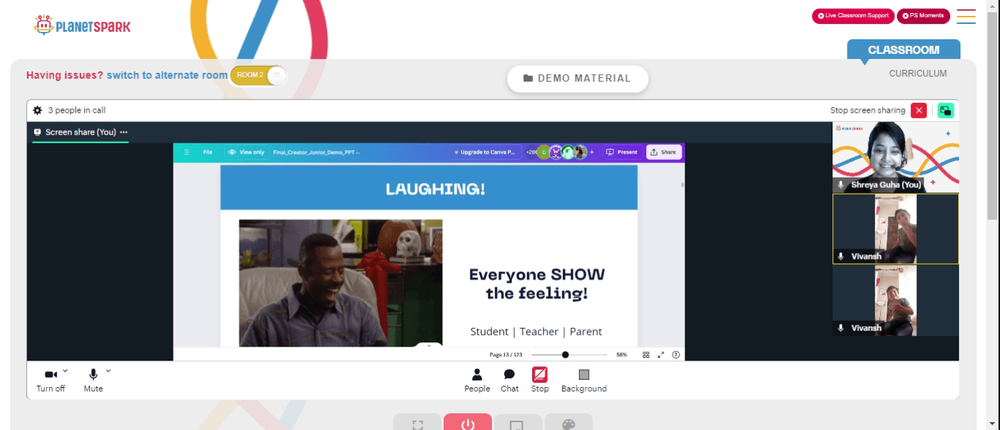The height and width of the screenshot is (430, 1000).
Task: Switch to the CURRICULUM tab
Action: [918, 73]
